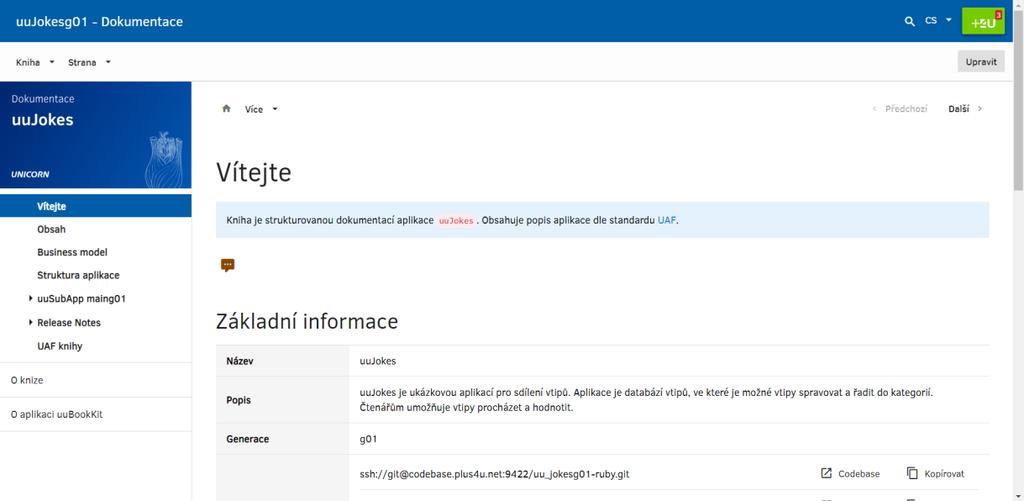1024x501 pixels.
Task: Open the brown comment bubble icon
Action: (x=227, y=265)
